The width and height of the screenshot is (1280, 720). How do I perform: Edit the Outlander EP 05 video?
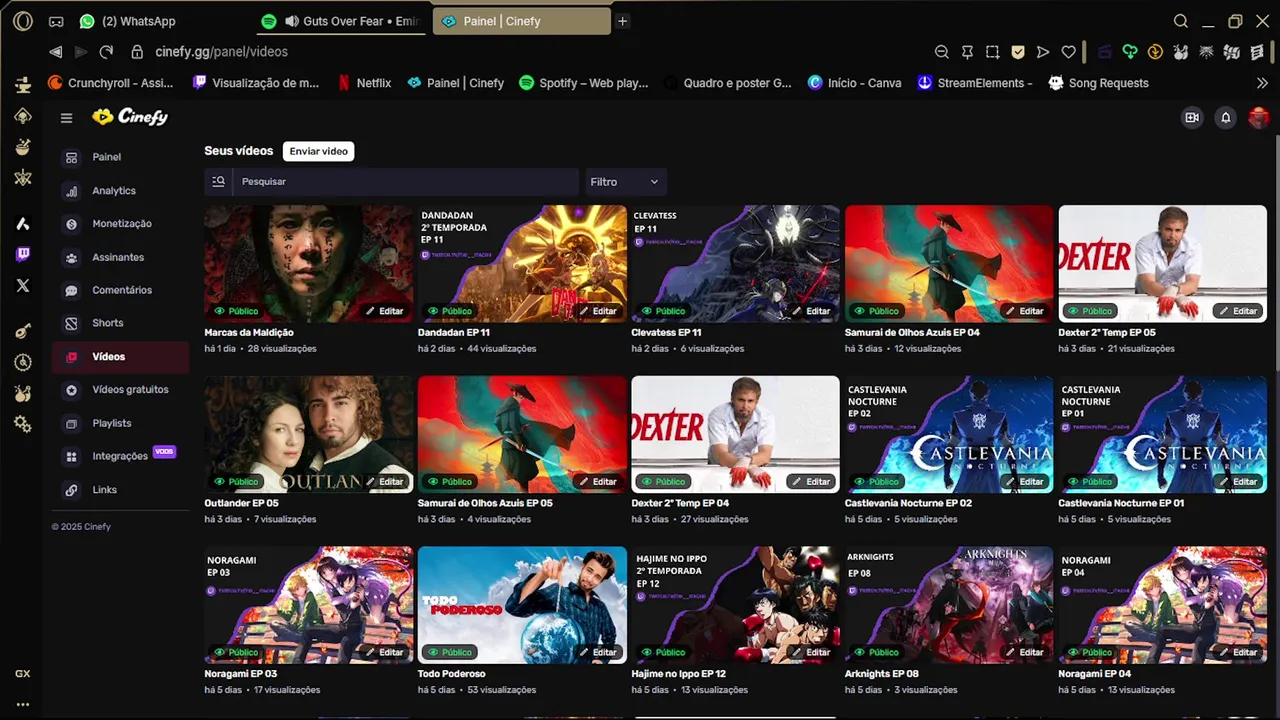click(x=384, y=482)
